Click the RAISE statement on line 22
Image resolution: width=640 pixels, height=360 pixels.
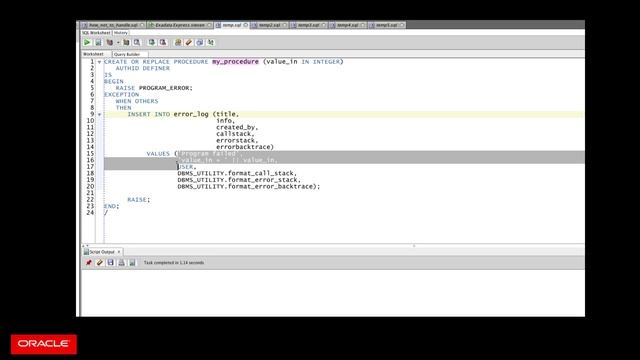138,200
